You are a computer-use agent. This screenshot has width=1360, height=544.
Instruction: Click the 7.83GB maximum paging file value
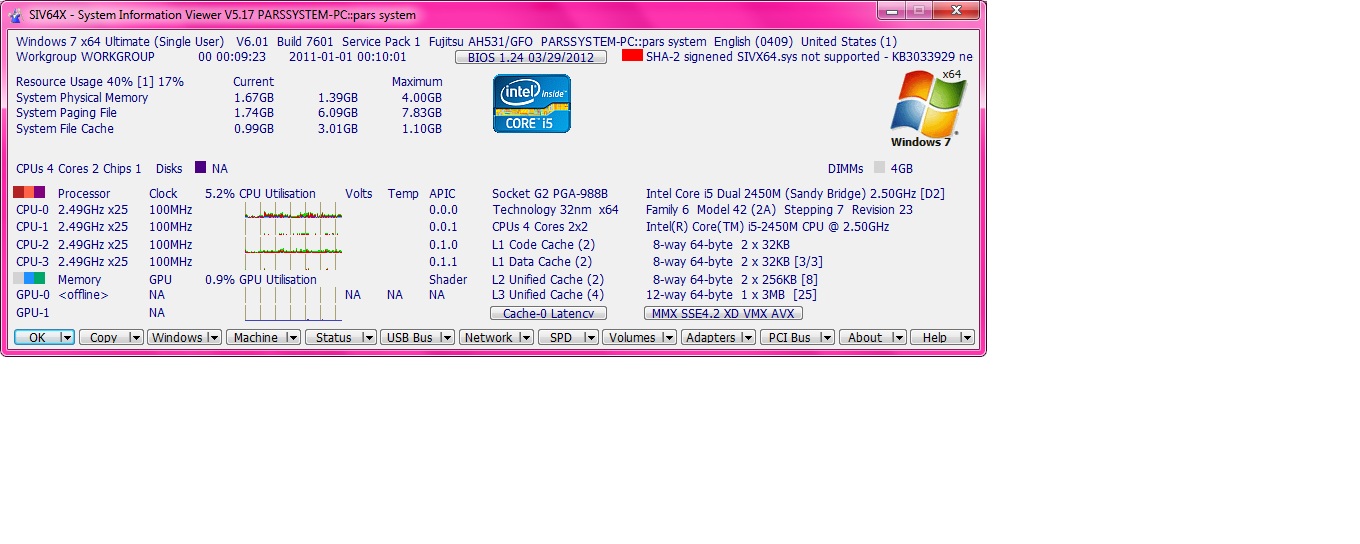click(421, 113)
